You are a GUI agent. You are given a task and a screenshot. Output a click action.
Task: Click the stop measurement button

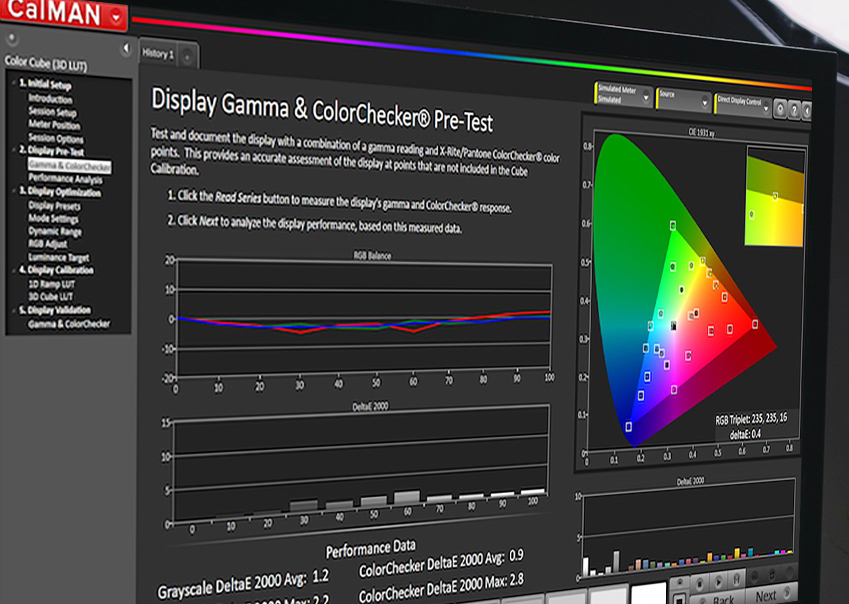pos(699,584)
